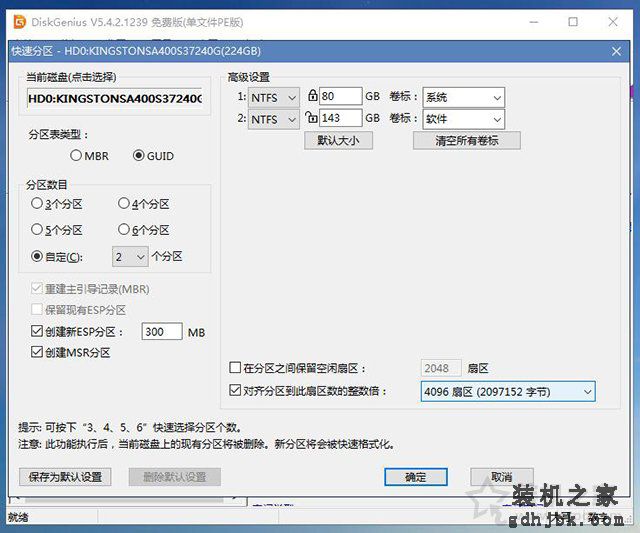Maximize the DiskGenius main window
640x533 pixels.
[573, 22]
